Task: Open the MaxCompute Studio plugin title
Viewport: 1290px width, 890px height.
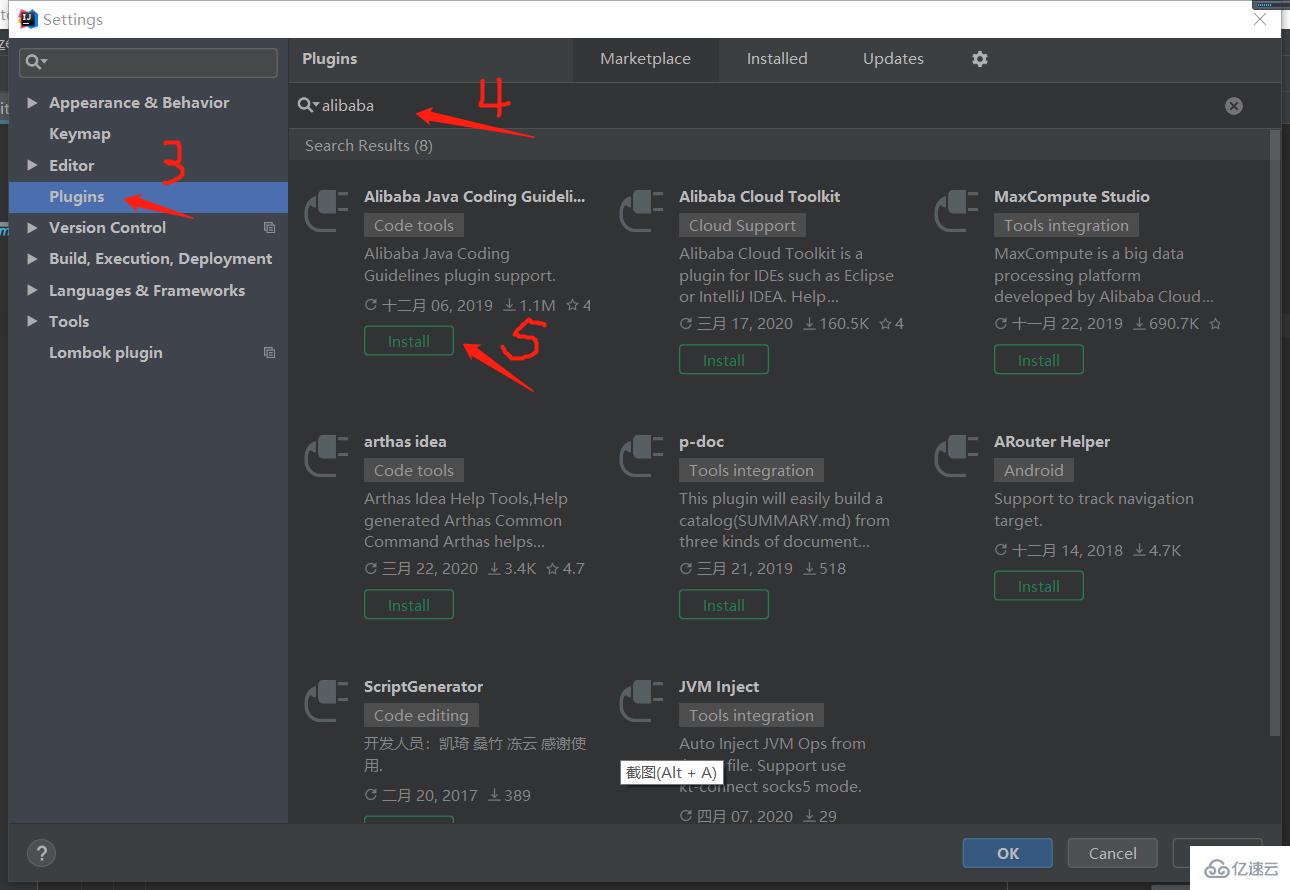Action: (1072, 197)
